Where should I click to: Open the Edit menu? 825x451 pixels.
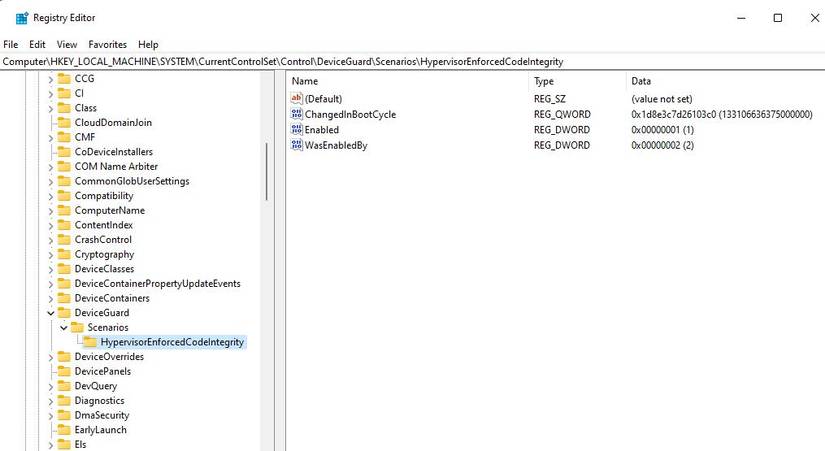pyautogui.click(x=37, y=45)
